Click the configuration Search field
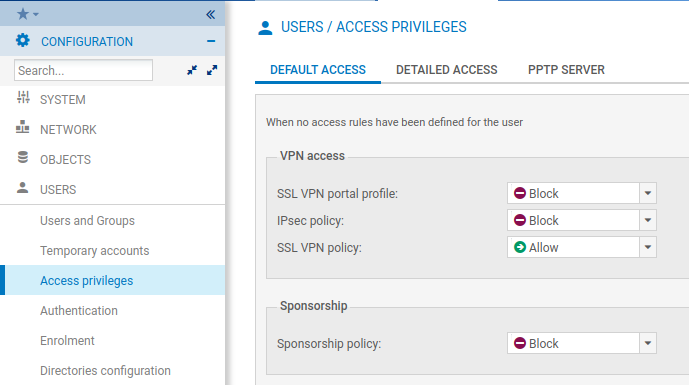The height and width of the screenshot is (385, 689). (x=83, y=70)
